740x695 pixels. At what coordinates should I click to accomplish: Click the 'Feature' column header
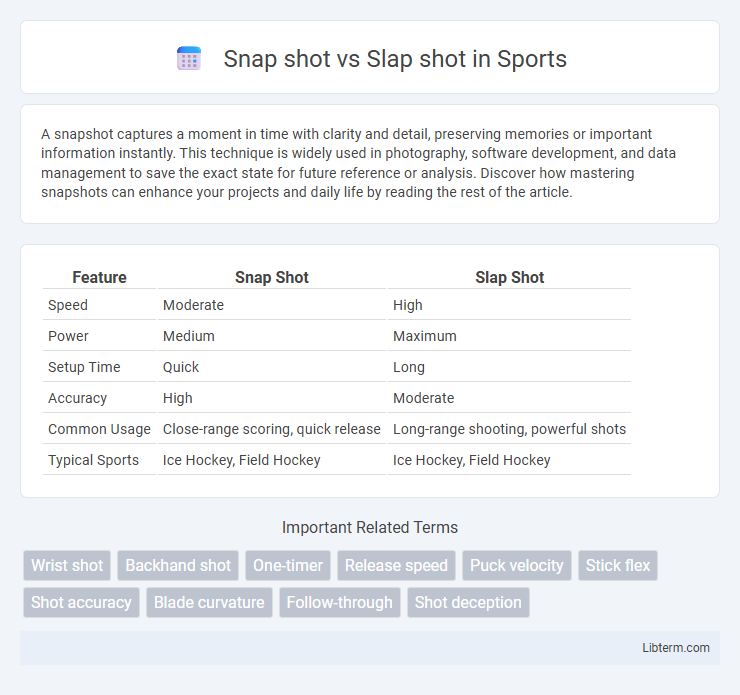tap(99, 277)
